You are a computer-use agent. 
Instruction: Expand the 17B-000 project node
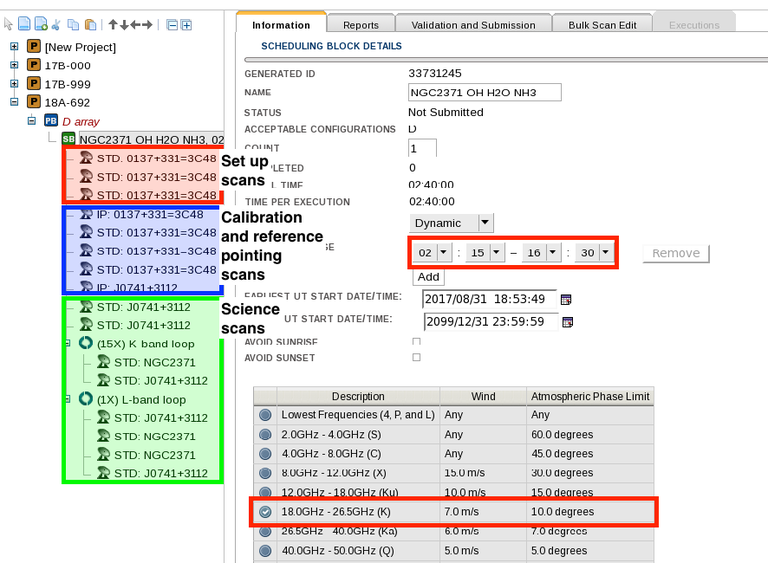pos(14,65)
